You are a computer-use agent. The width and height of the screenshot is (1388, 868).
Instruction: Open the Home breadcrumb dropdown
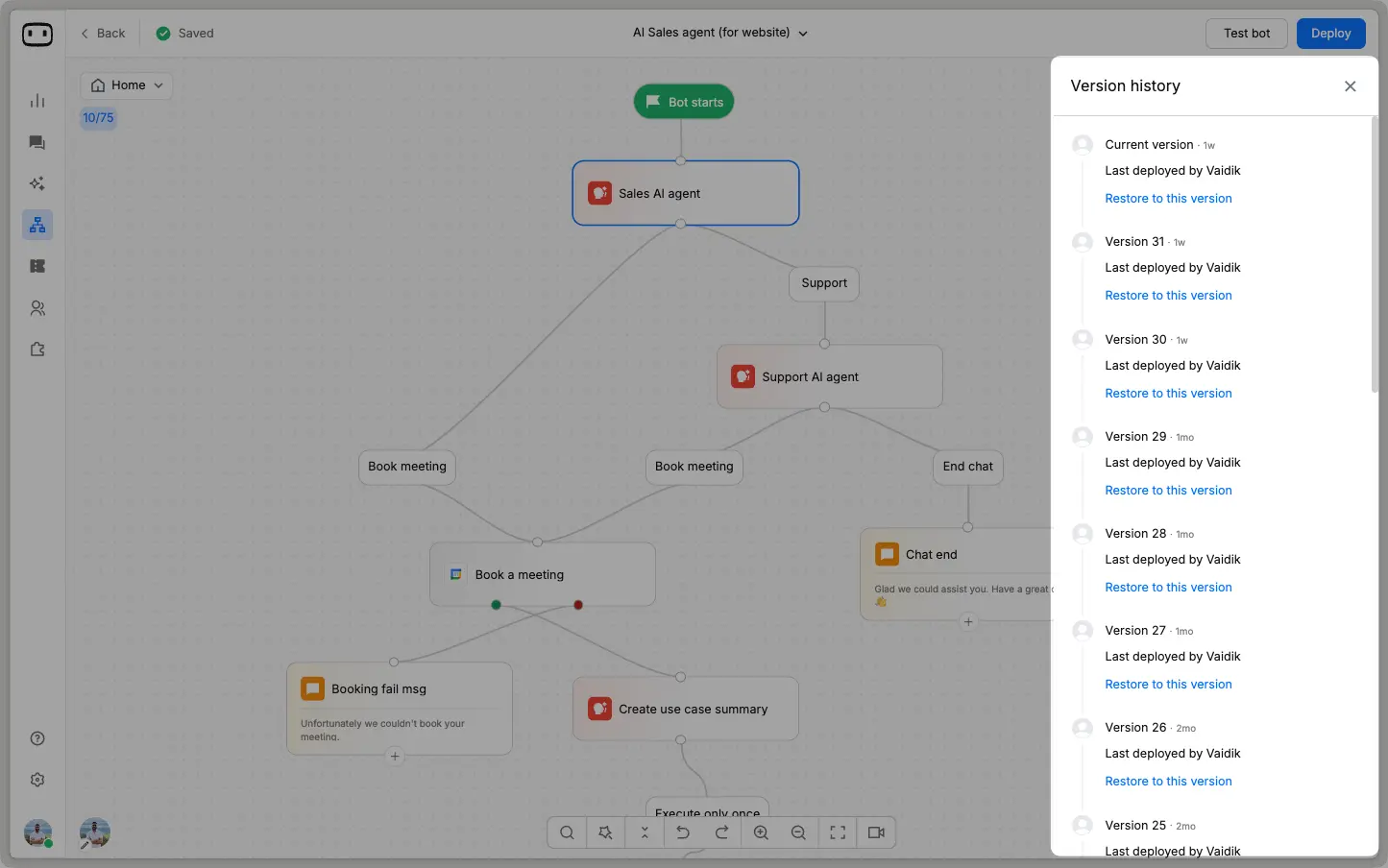point(126,84)
